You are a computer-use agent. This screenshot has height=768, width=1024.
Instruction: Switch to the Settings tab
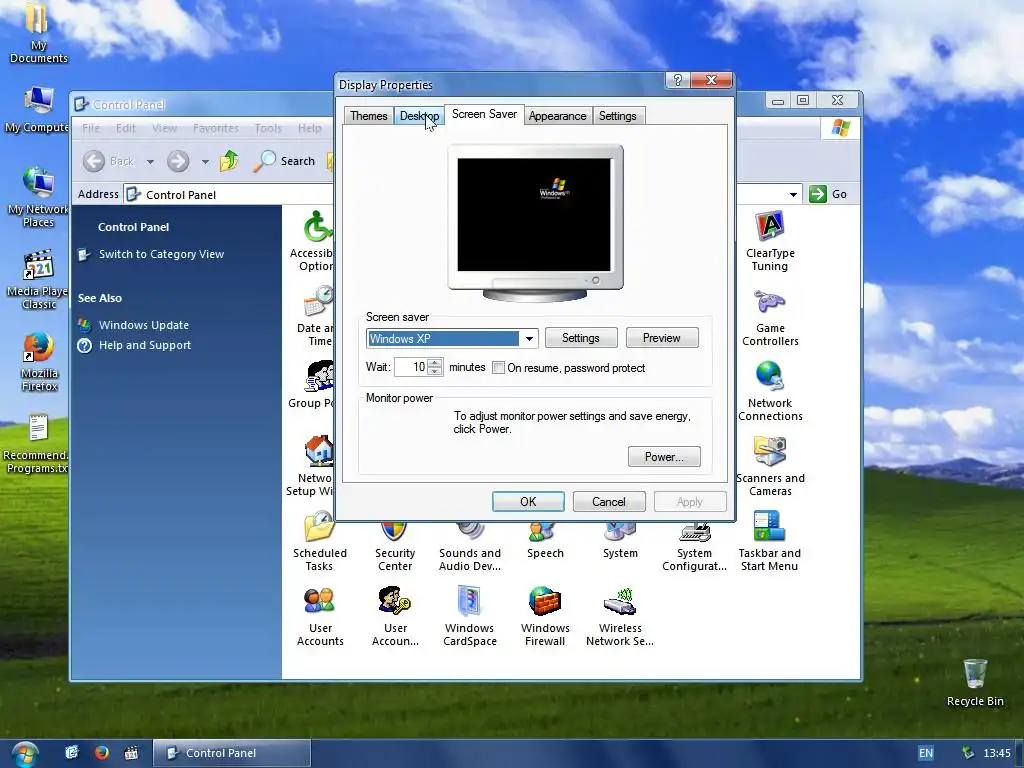[617, 116]
